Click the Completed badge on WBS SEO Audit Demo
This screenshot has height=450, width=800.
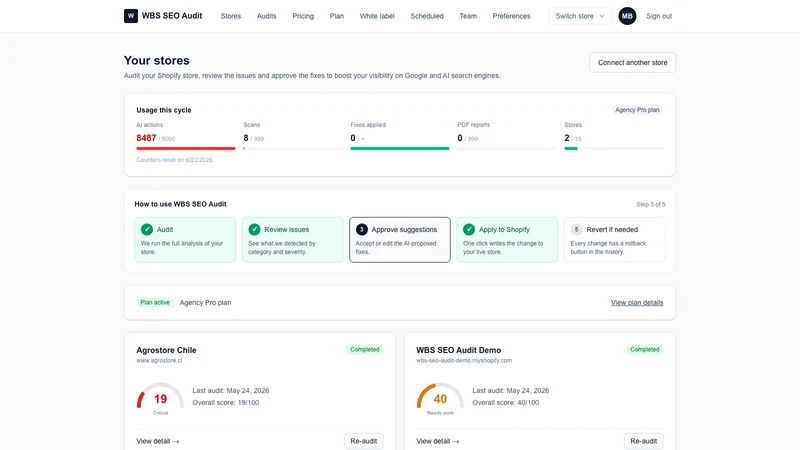pyautogui.click(x=645, y=349)
